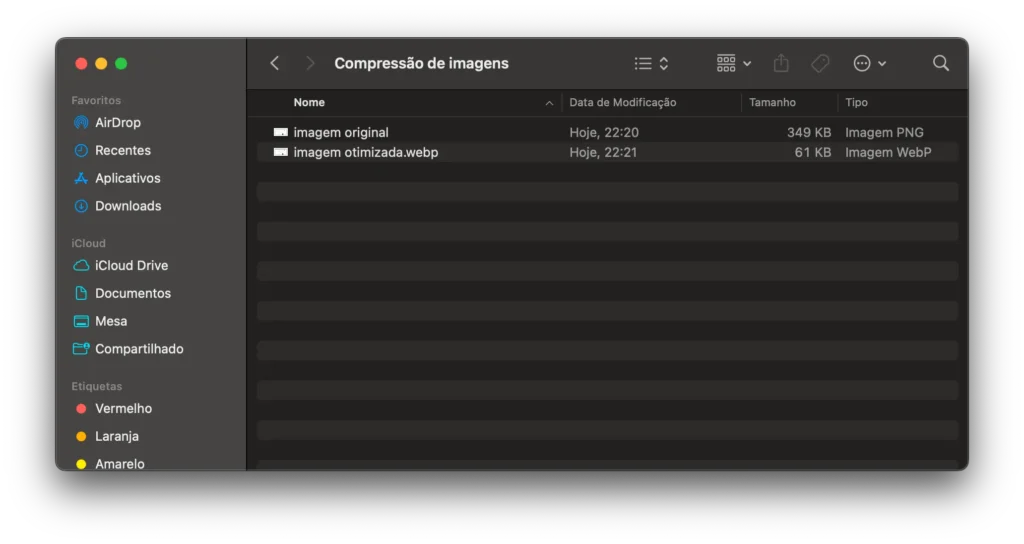The image size is (1024, 544).
Task: Click the WebP file thumbnail icon
Action: pos(280,152)
